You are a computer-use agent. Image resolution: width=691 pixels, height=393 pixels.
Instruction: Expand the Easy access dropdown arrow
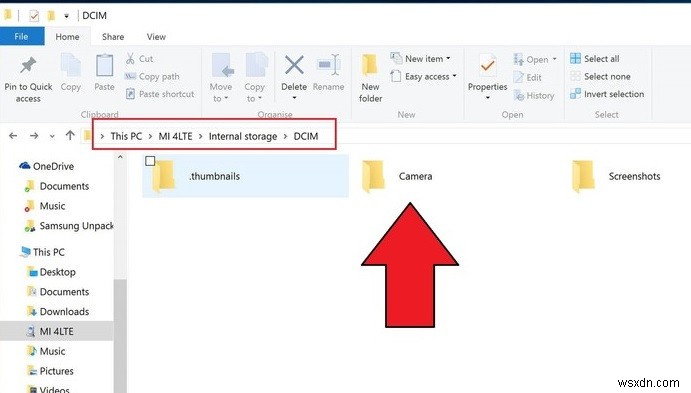click(454, 76)
